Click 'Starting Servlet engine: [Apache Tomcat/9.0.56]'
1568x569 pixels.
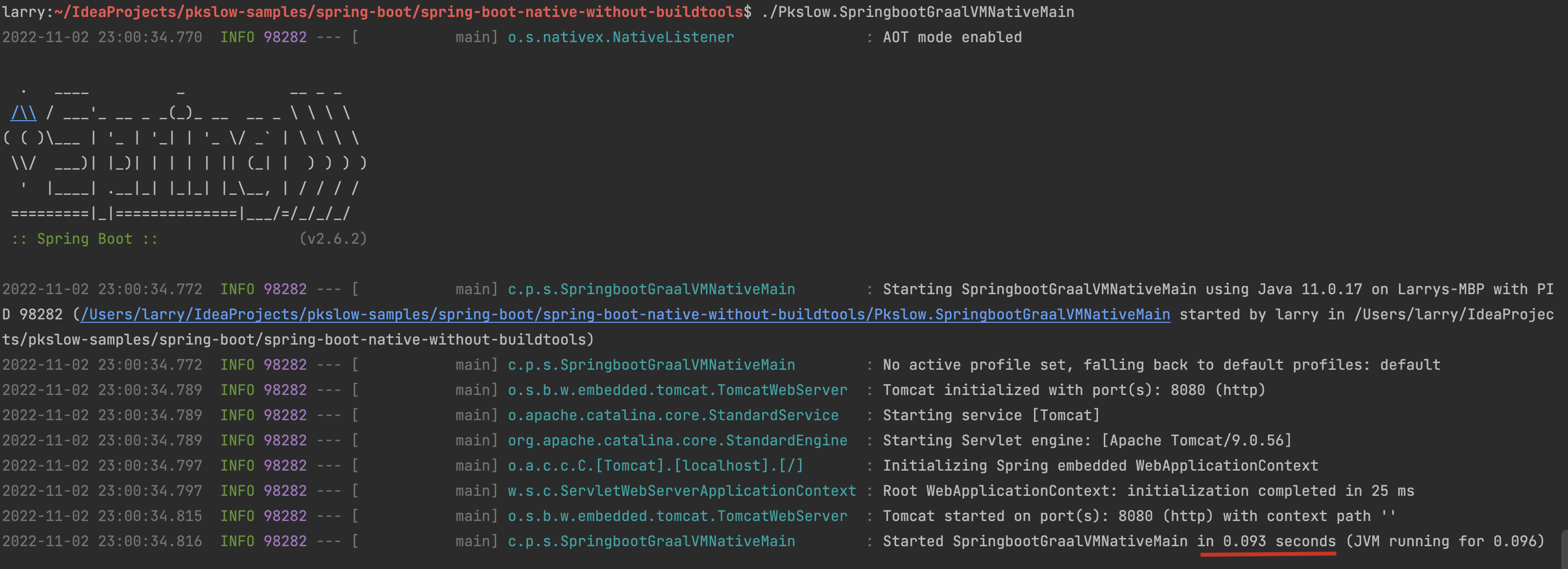[x=1087, y=441]
